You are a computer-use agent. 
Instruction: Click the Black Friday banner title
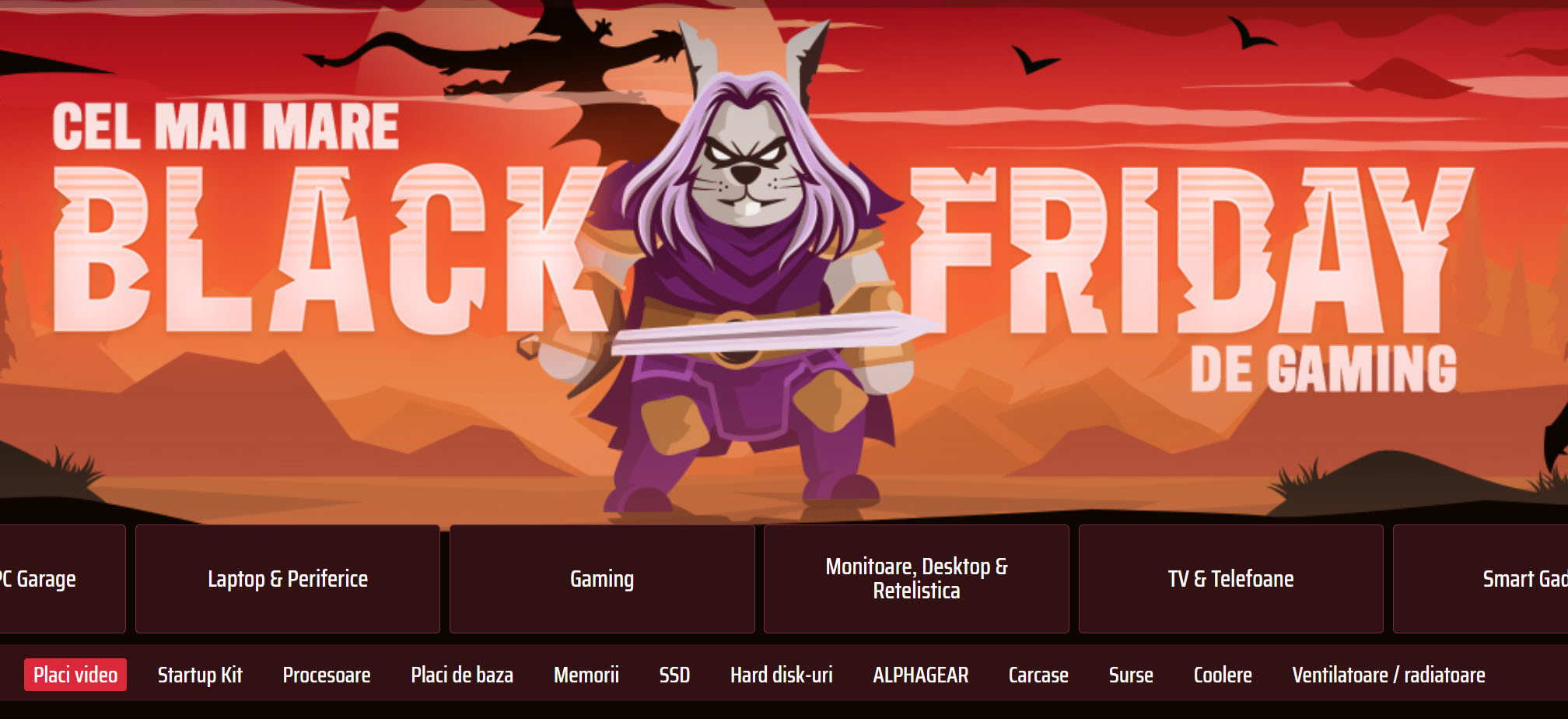[x=762, y=247]
